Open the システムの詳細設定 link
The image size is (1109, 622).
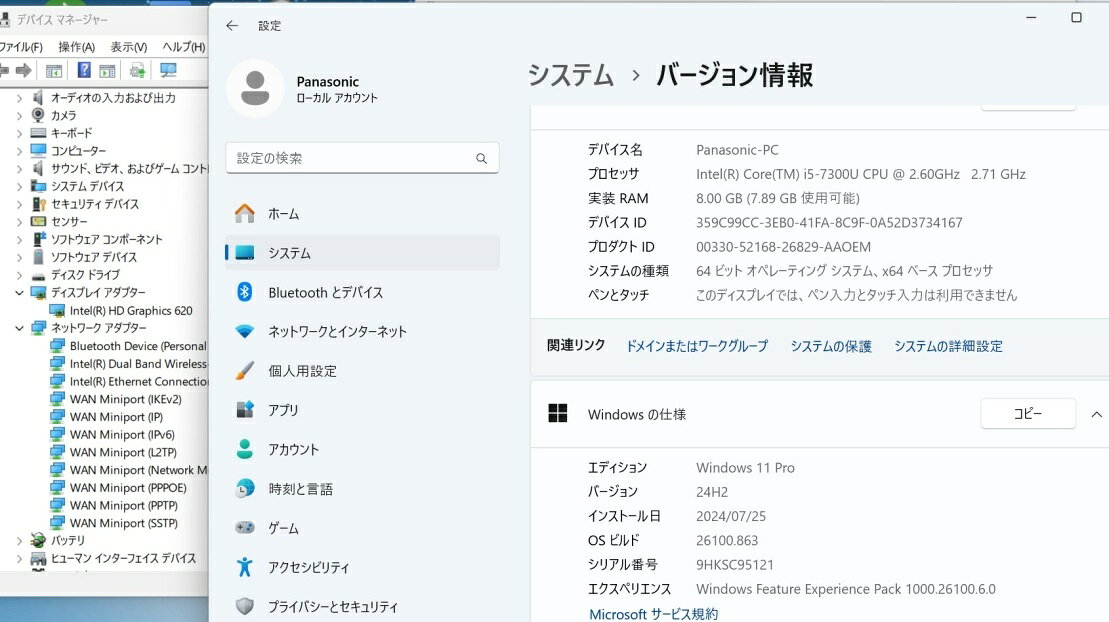(947, 346)
